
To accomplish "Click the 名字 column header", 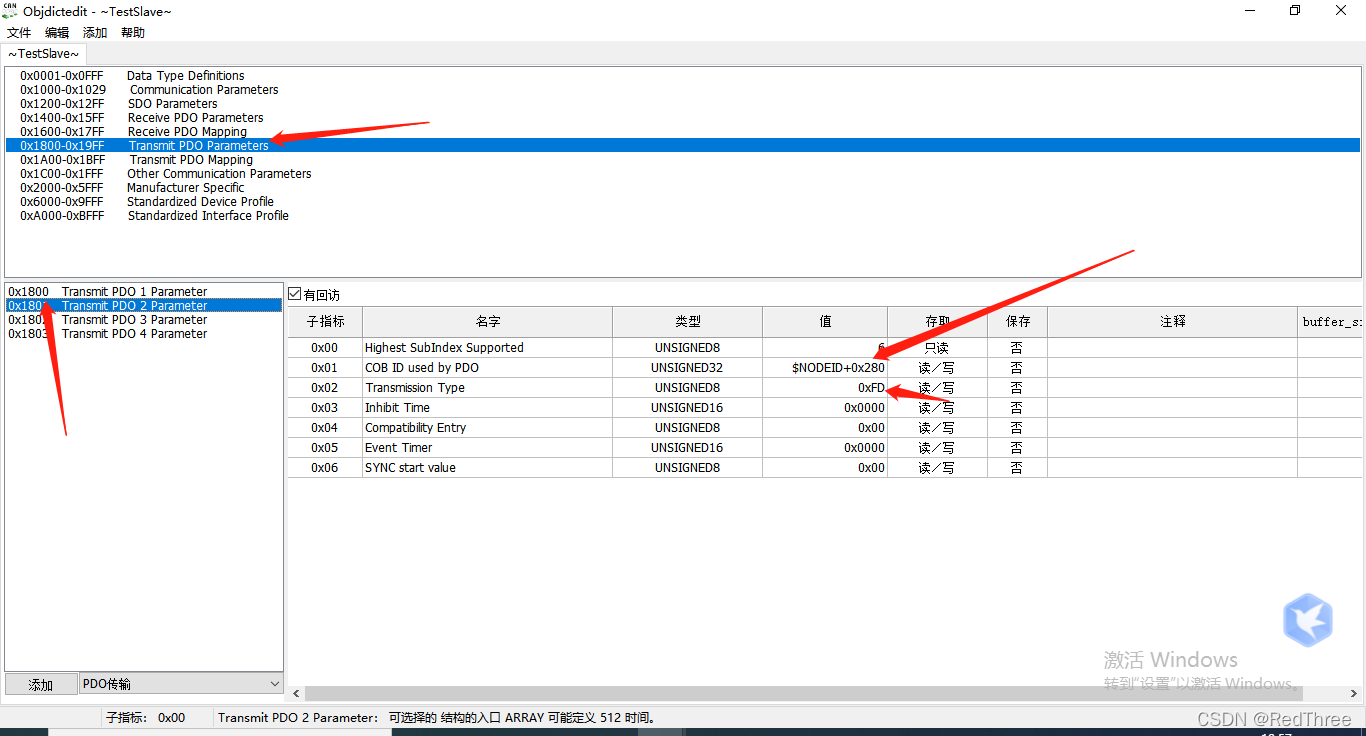I will (487, 322).
